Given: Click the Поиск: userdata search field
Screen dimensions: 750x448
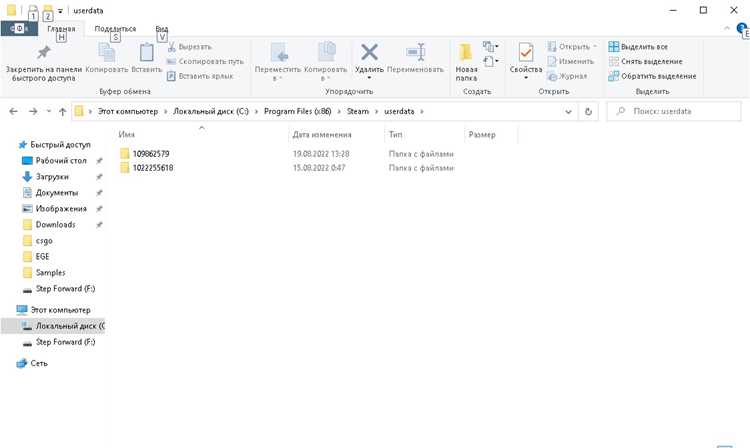Looking at the screenshot, I should 674,111.
